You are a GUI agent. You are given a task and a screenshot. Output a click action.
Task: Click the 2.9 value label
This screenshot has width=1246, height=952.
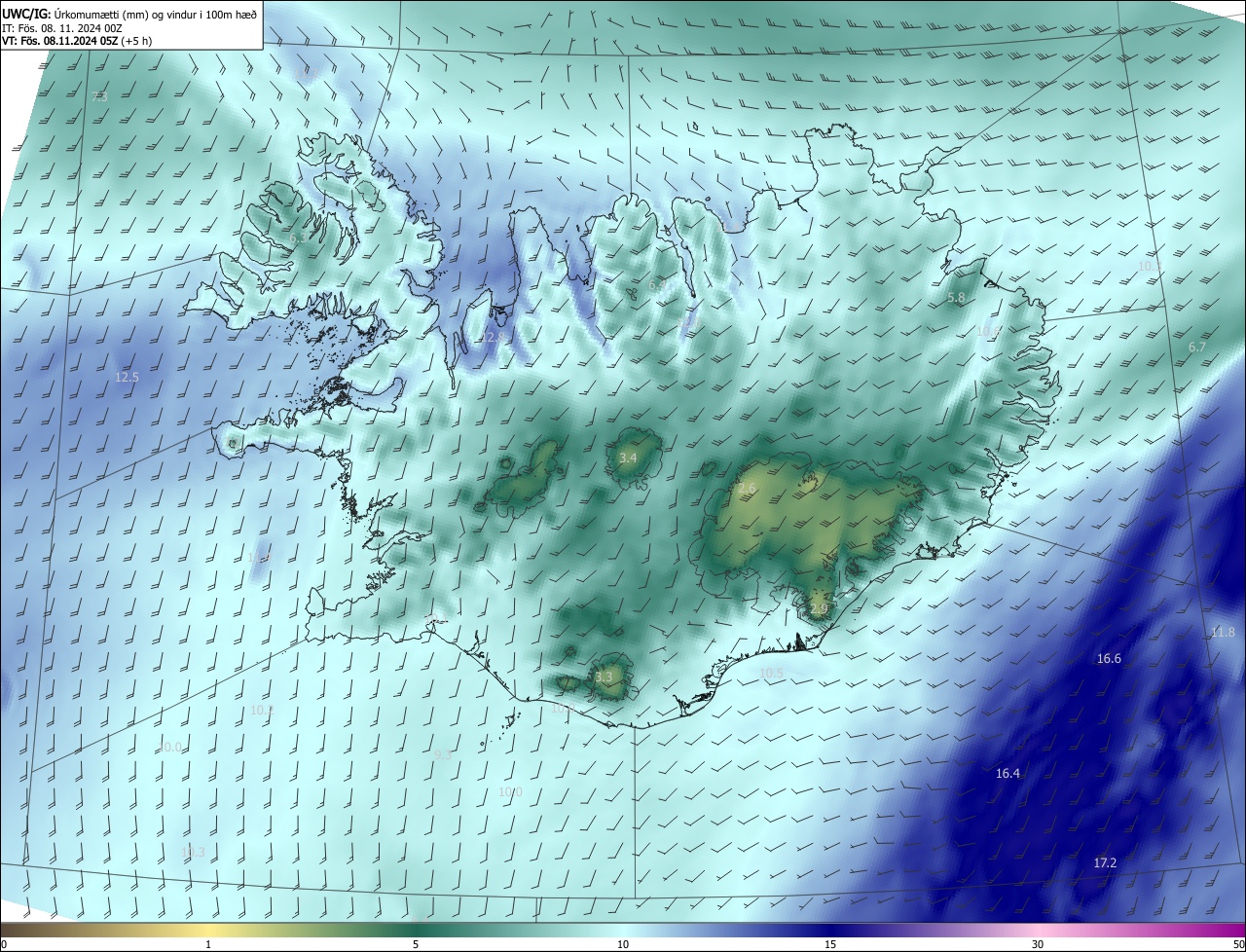point(818,609)
